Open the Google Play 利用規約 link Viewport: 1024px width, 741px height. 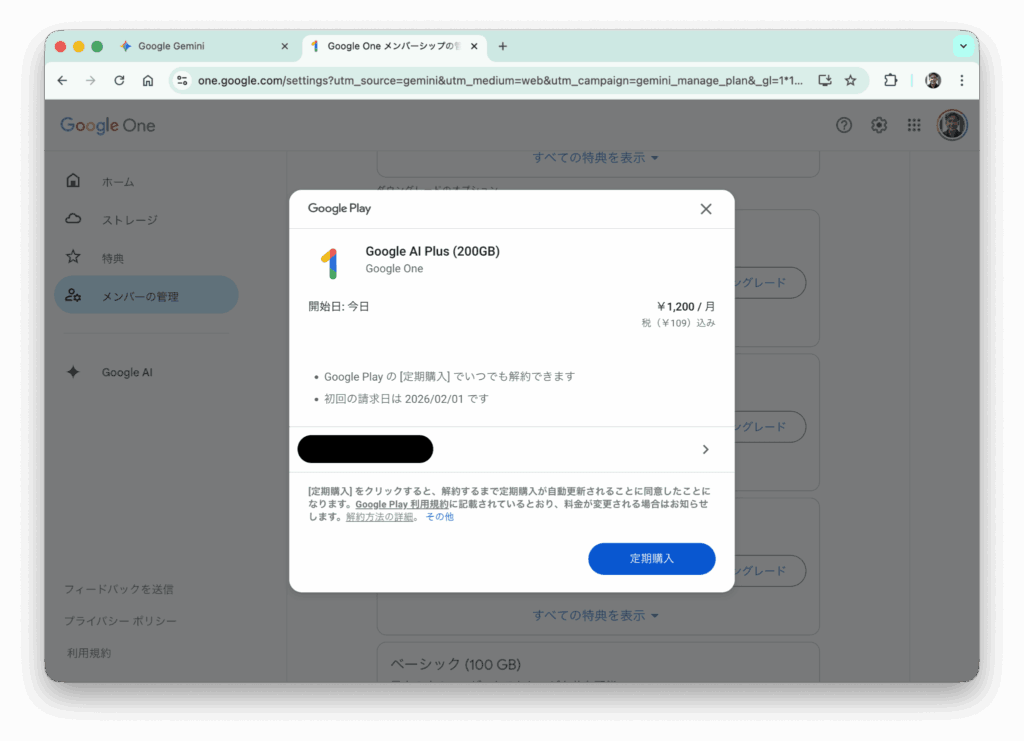click(402, 504)
